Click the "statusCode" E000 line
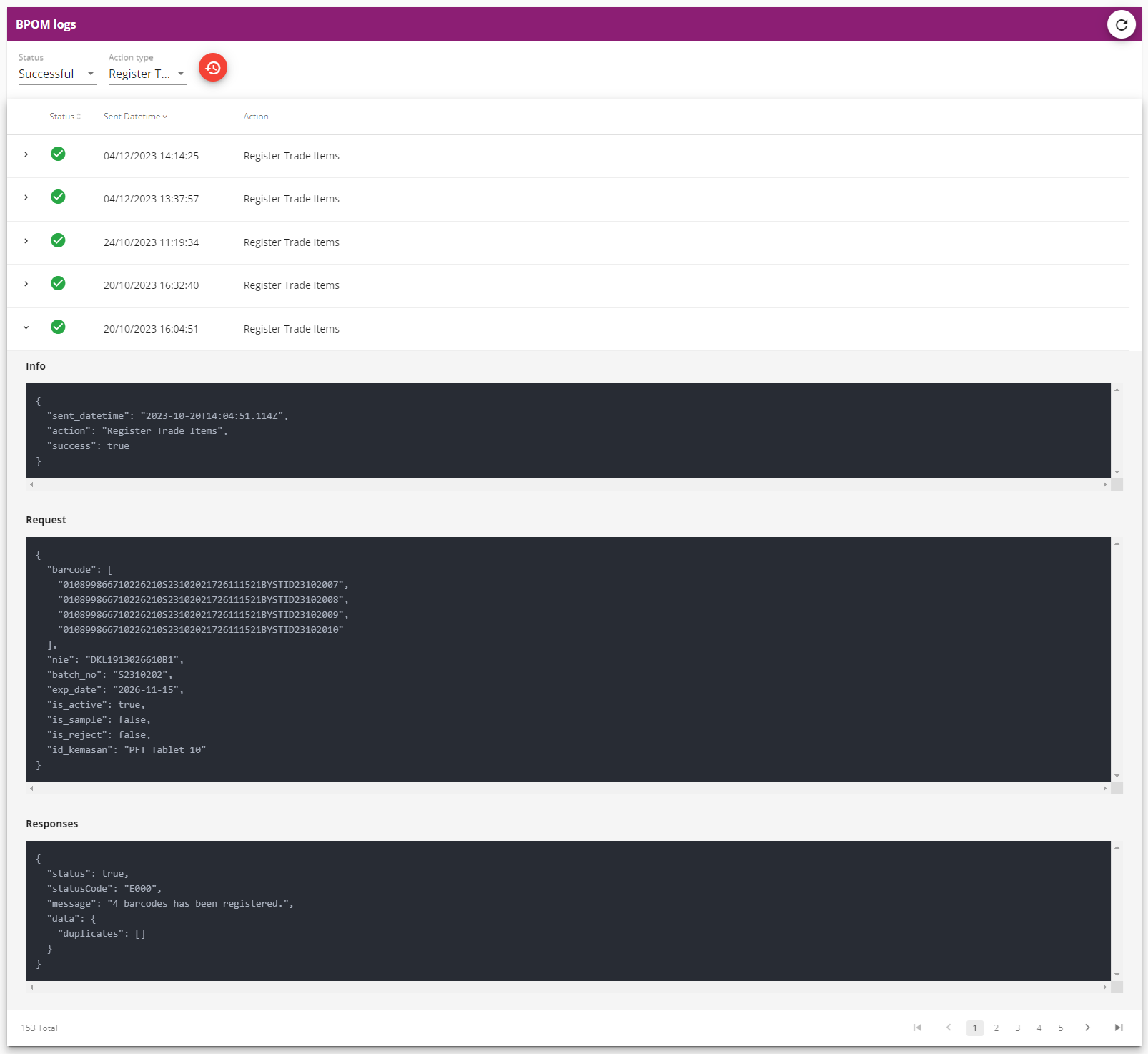Viewport: 1148px width, 1054px height. click(x=104, y=889)
